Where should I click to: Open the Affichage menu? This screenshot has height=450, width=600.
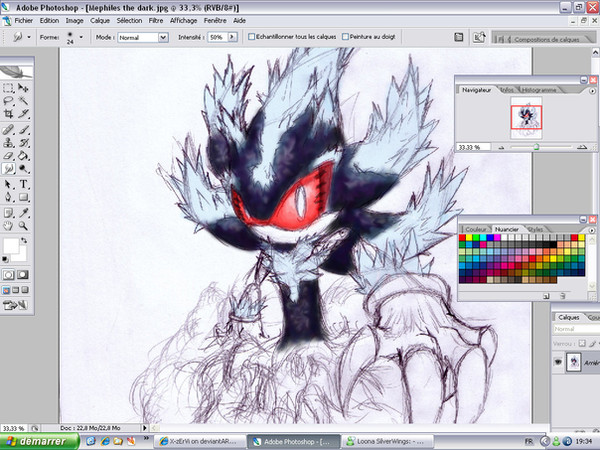(184, 21)
